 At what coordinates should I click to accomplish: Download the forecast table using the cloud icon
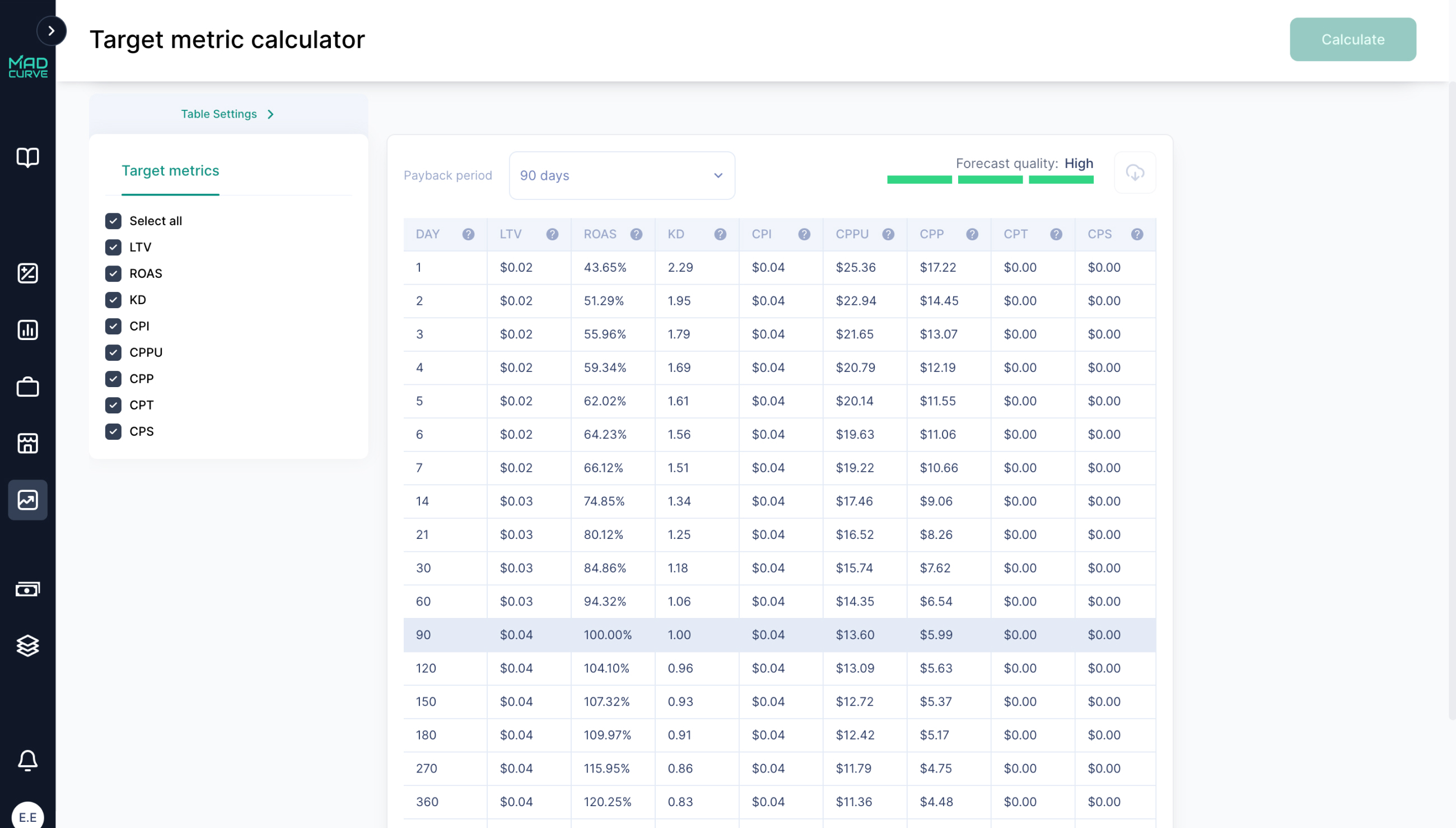click(1135, 173)
